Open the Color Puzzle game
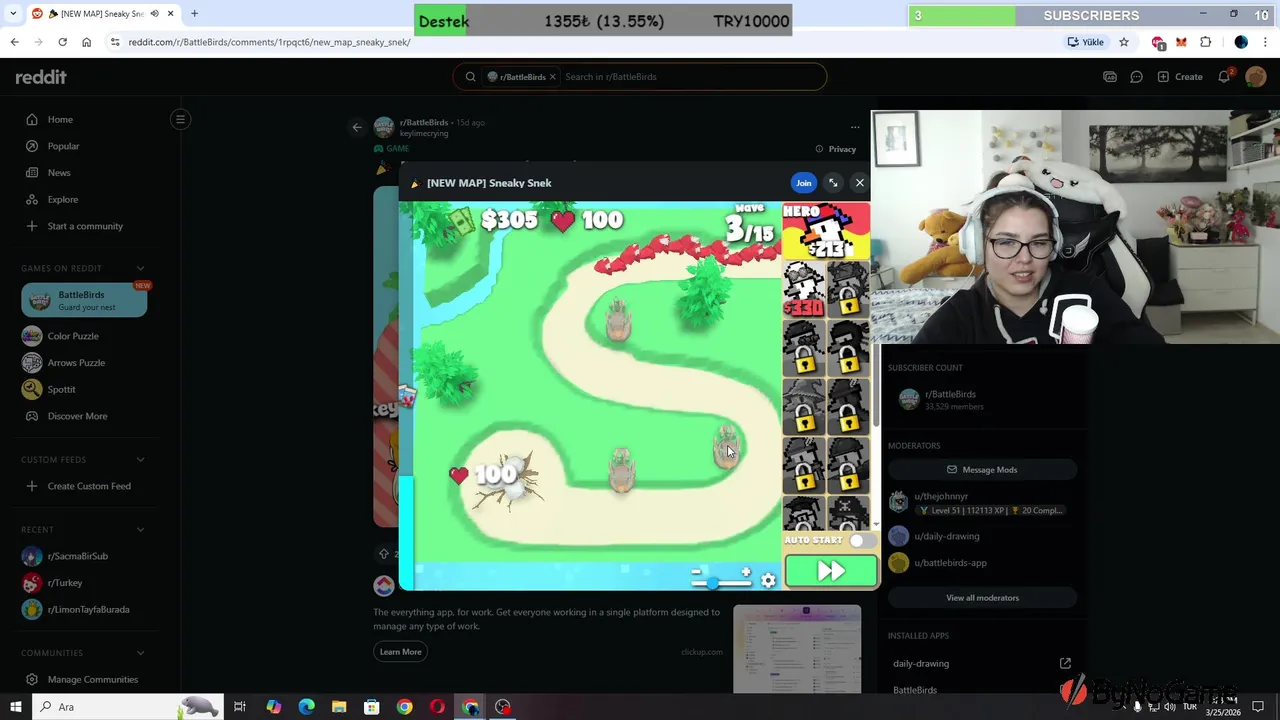The width and height of the screenshot is (1280, 720). 74,336
